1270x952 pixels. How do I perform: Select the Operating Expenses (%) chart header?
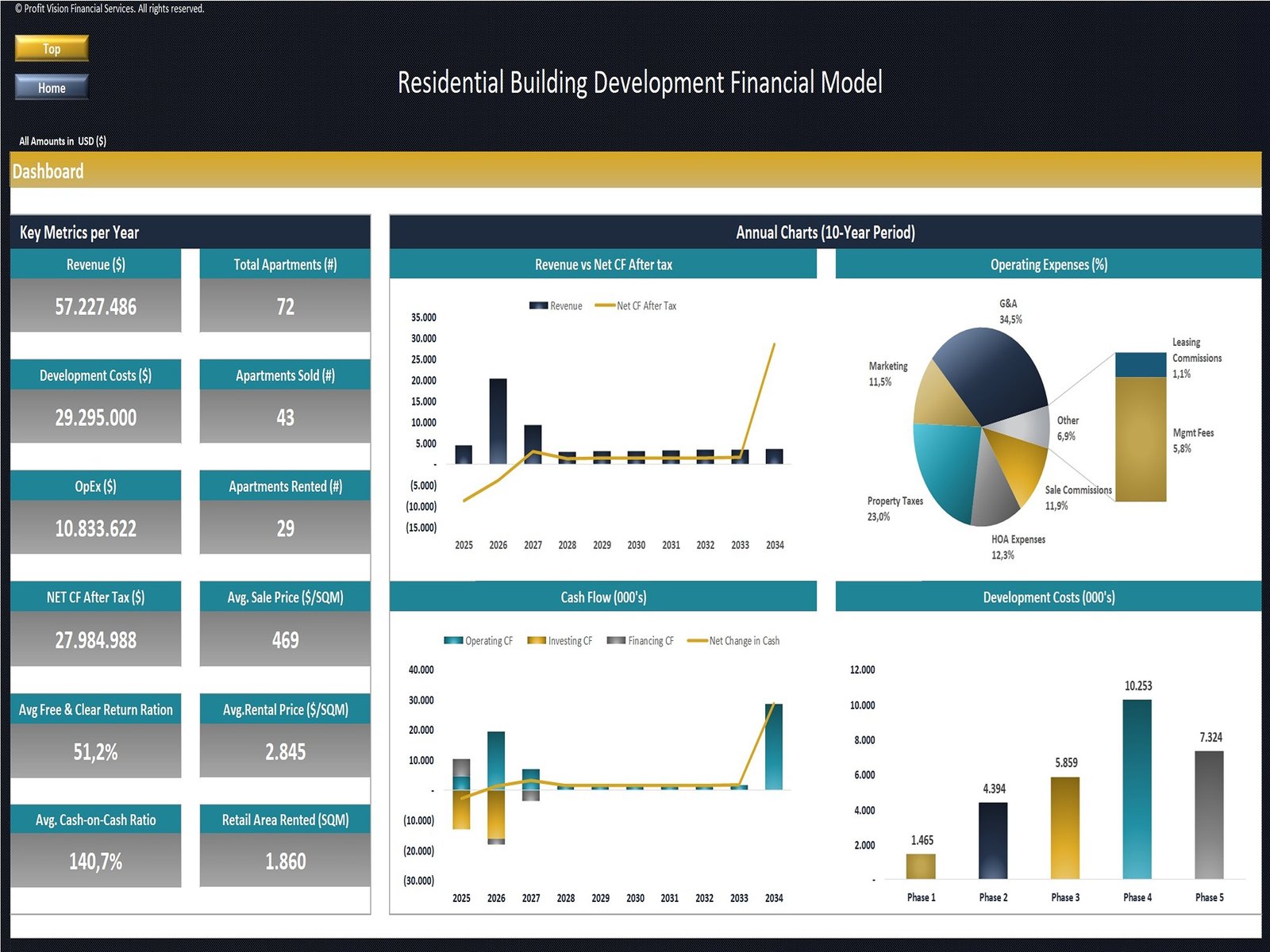click(1048, 264)
